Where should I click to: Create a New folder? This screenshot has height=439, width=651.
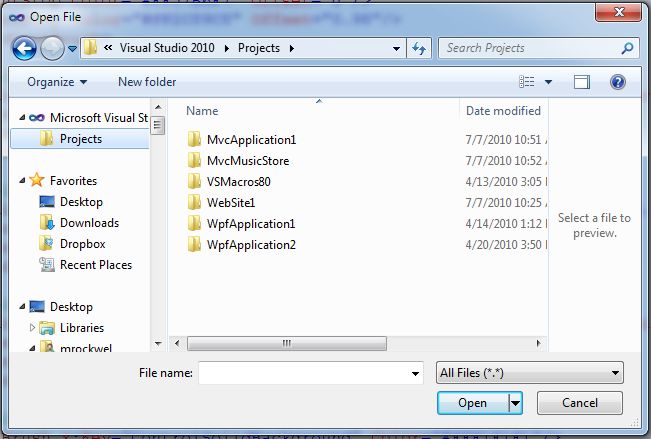(x=147, y=82)
